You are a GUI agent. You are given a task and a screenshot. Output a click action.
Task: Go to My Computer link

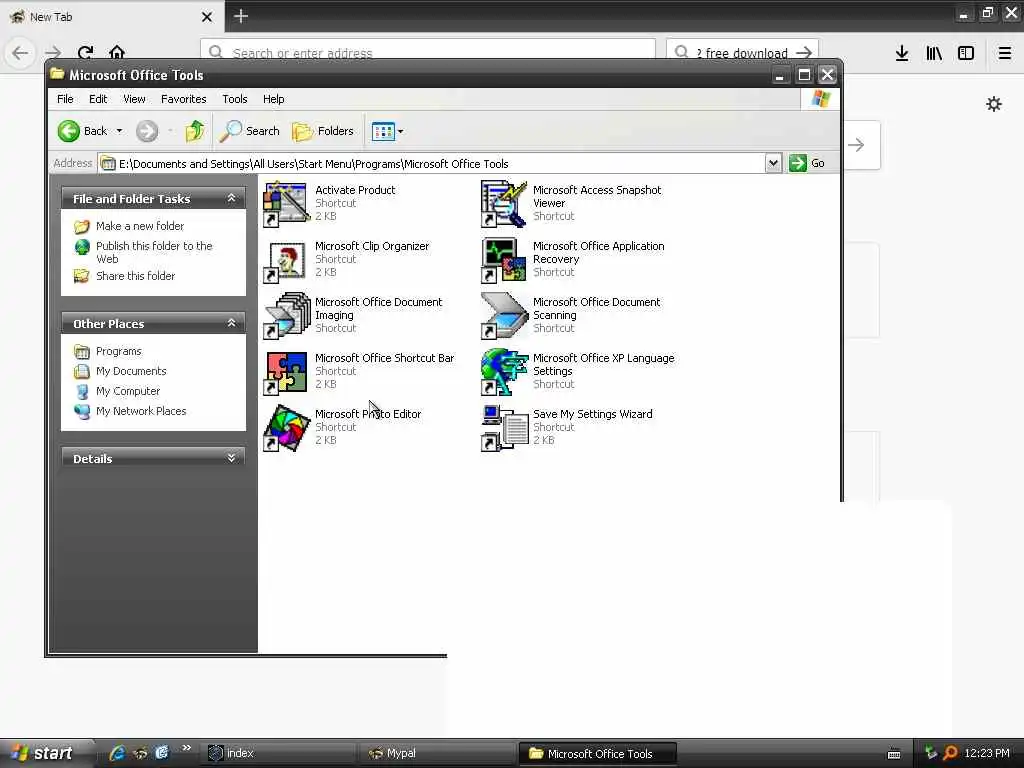click(128, 391)
